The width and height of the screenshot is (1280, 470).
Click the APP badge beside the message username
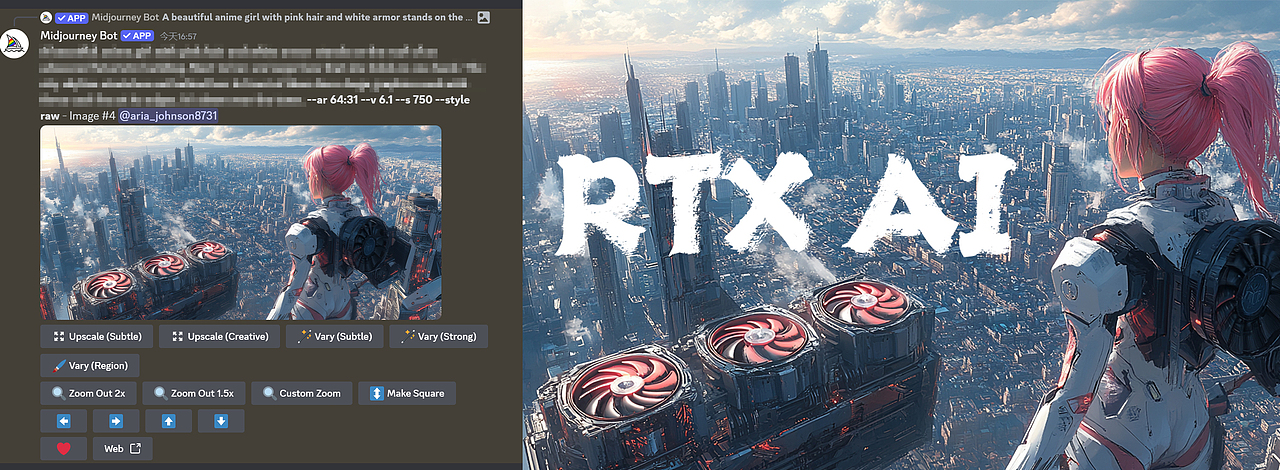(137, 35)
